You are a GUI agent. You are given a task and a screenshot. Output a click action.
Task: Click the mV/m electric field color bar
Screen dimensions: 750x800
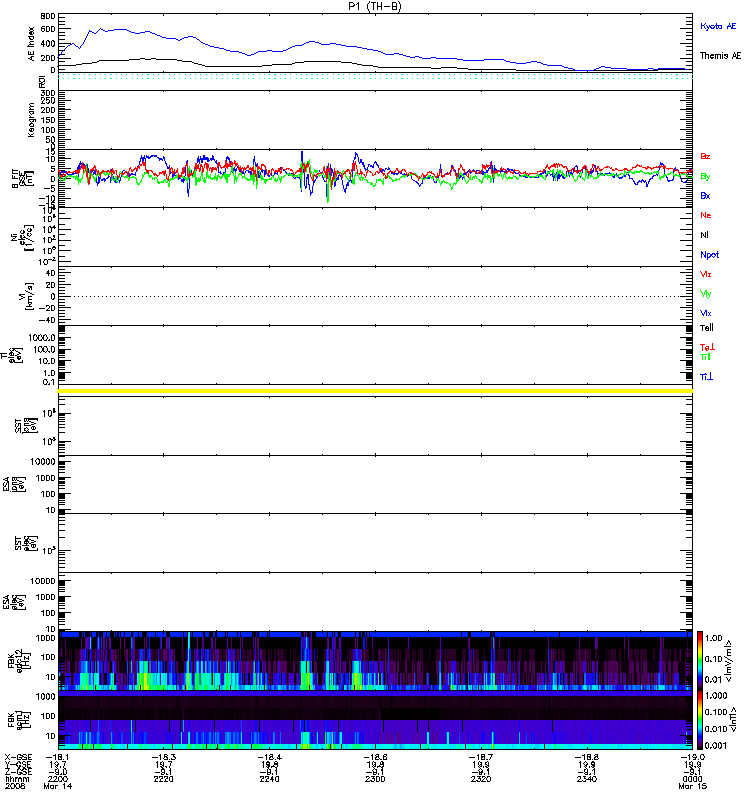tap(699, 660)
